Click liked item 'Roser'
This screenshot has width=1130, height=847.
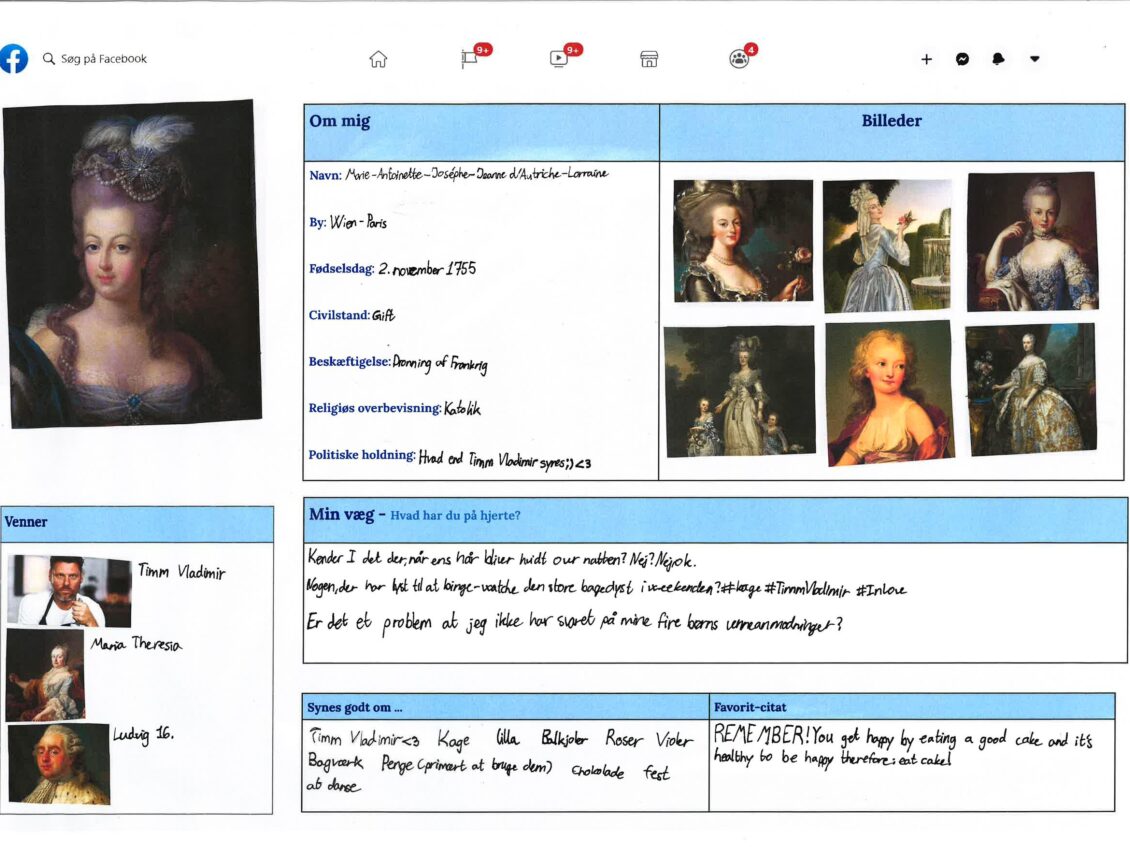[622, 739]
